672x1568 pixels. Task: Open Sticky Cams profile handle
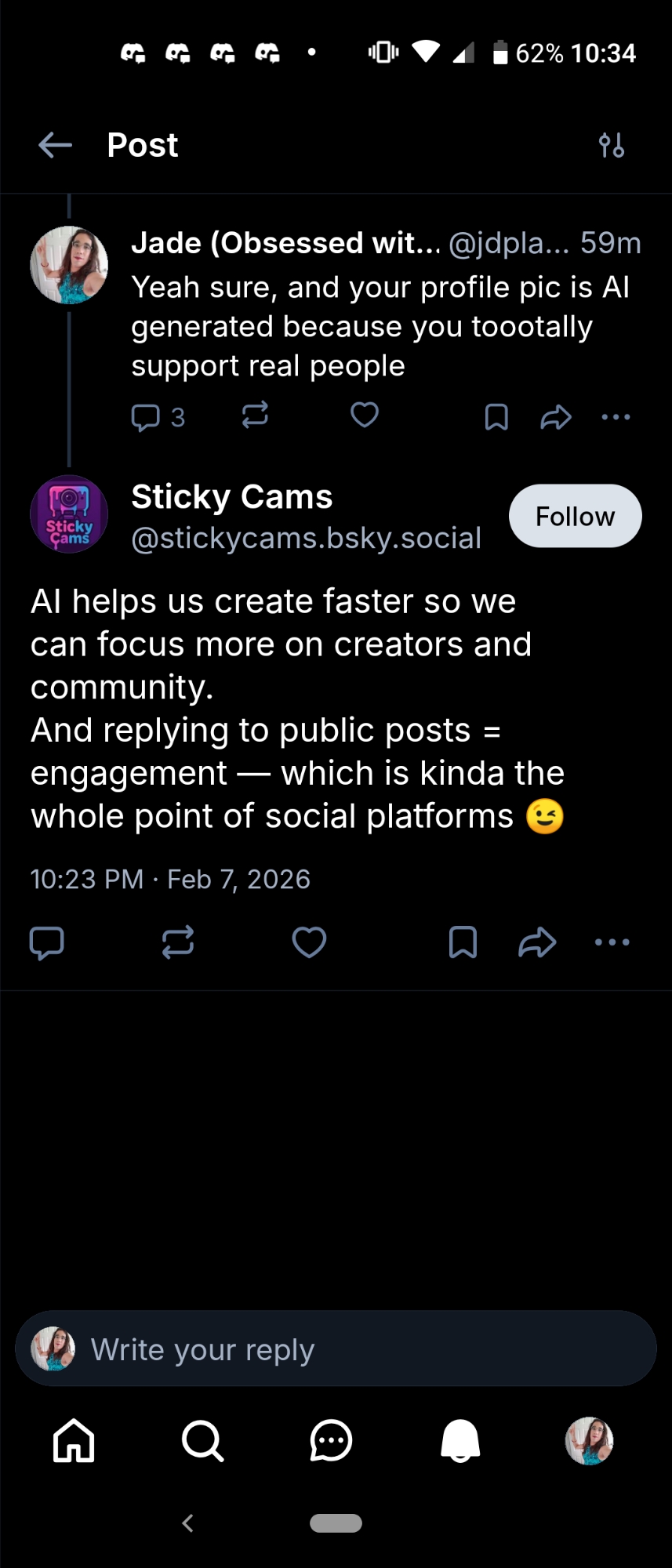[x=306, y=539]
